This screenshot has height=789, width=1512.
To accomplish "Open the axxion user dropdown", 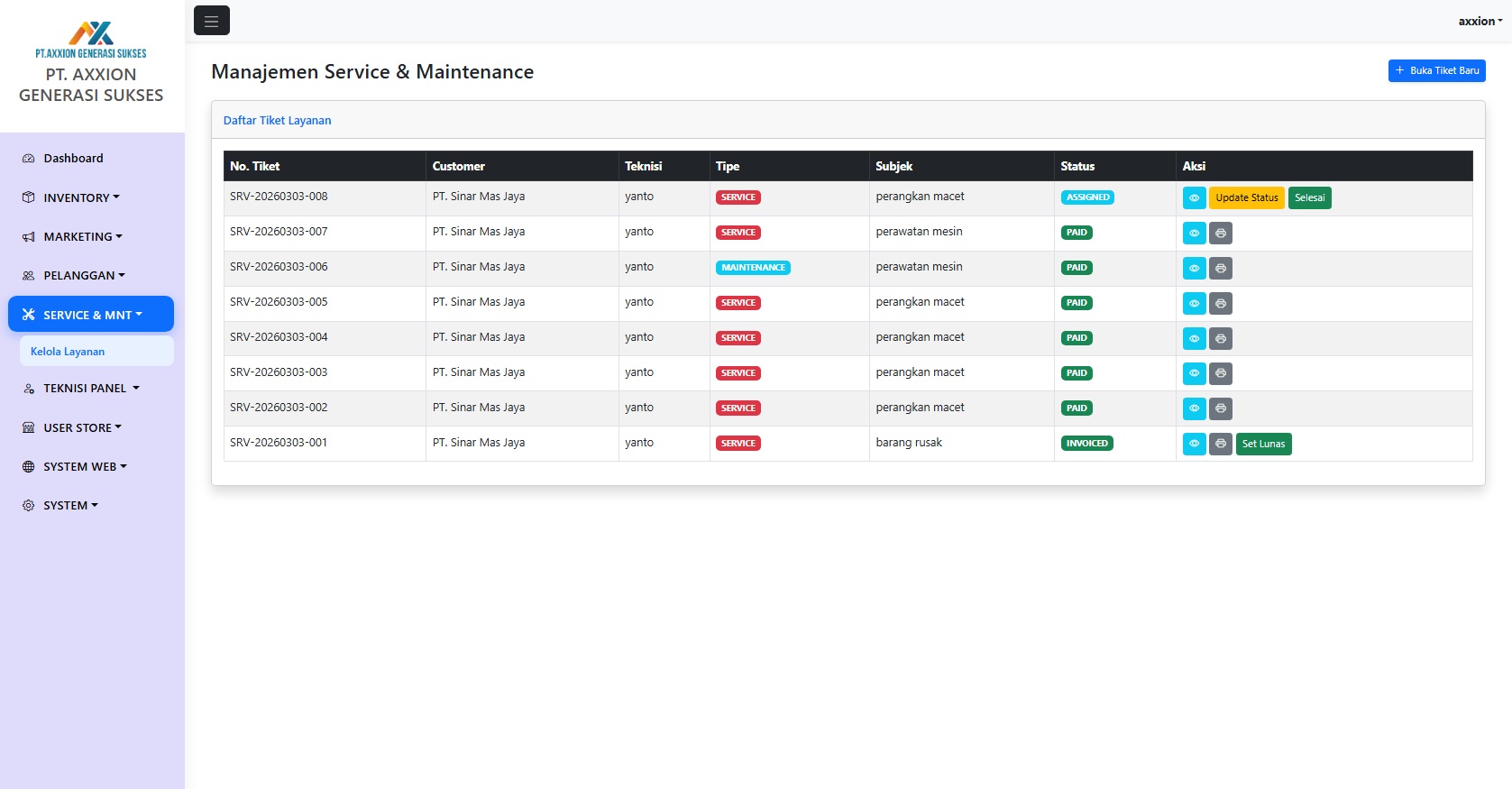I will click(x=1480, y=21).
